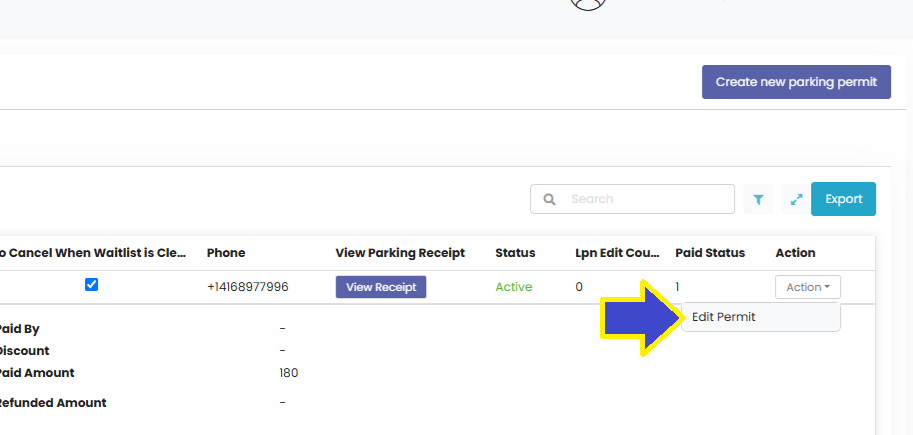Sort by the Status column header
This screenshot has width=913, height=435.
[x=515, y=253]
